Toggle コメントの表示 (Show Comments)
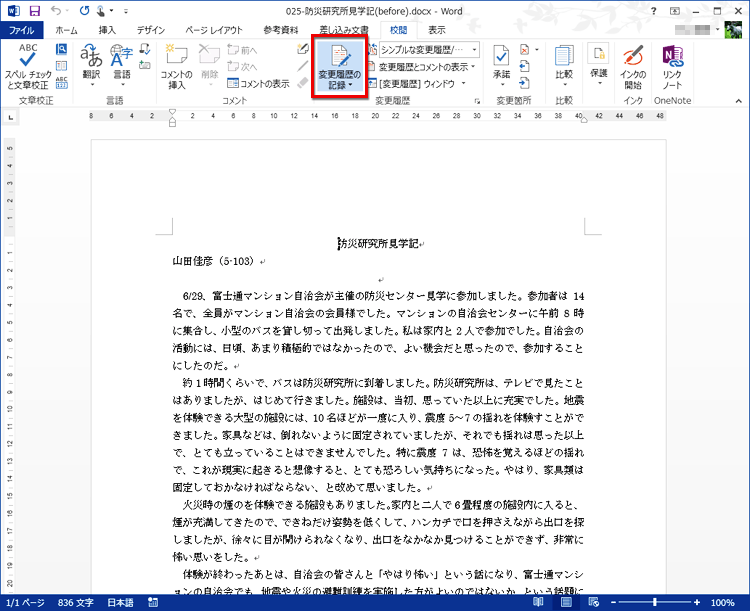The image size is (750, 611). point(258,83)
